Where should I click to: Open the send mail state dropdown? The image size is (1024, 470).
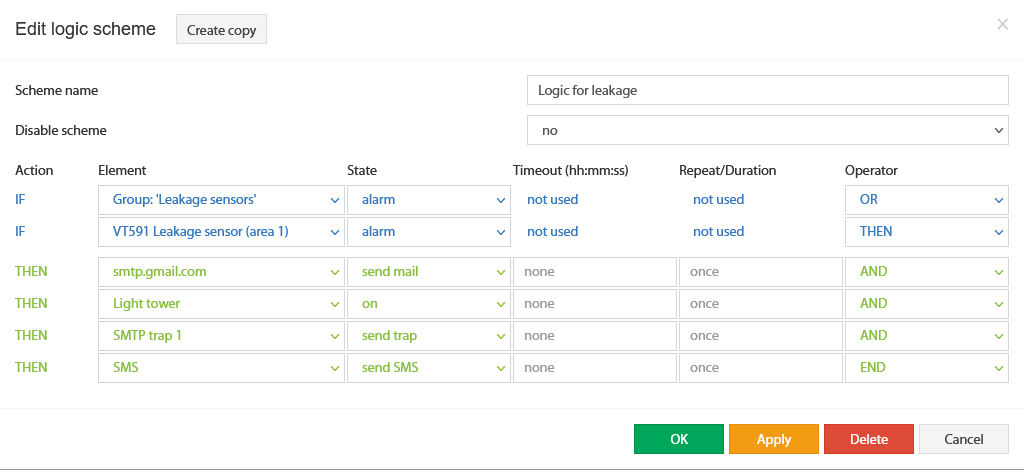pyautogui.click(x=428, y=272)
